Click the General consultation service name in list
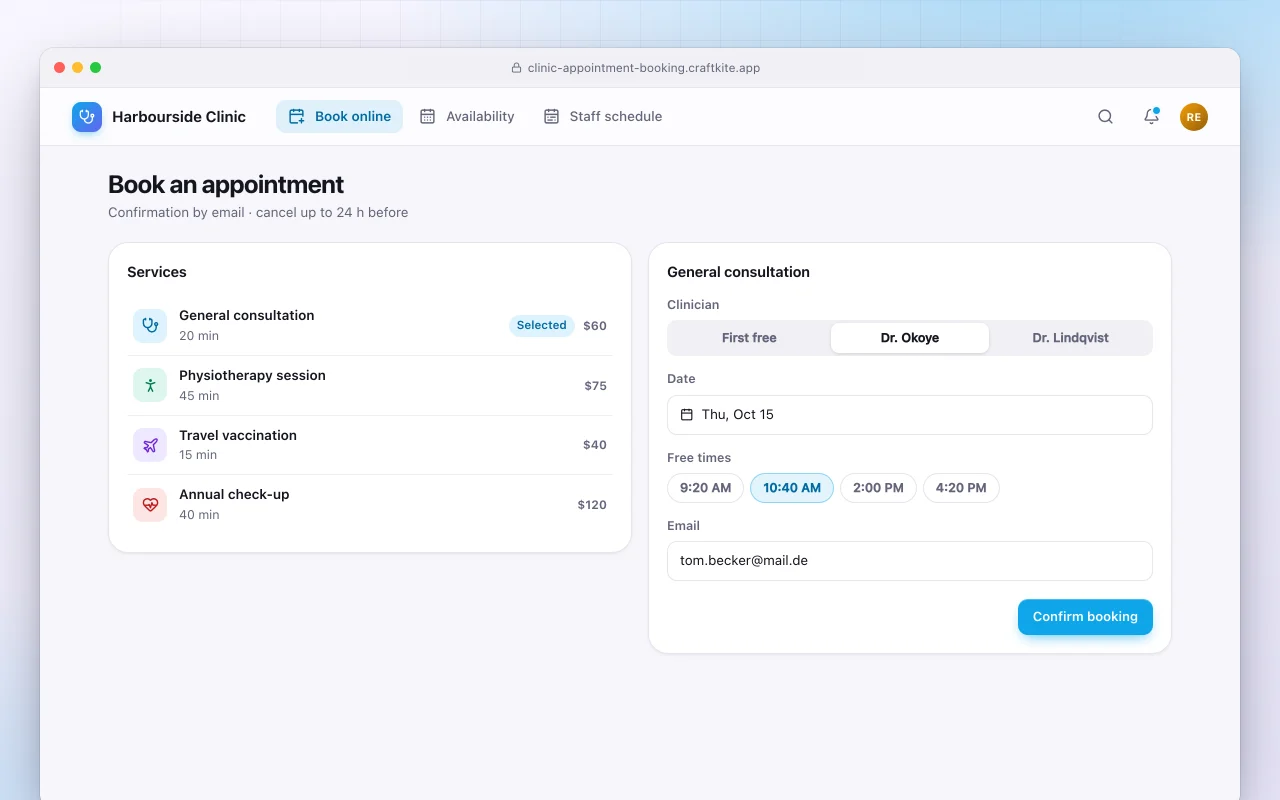 [247, 316]
